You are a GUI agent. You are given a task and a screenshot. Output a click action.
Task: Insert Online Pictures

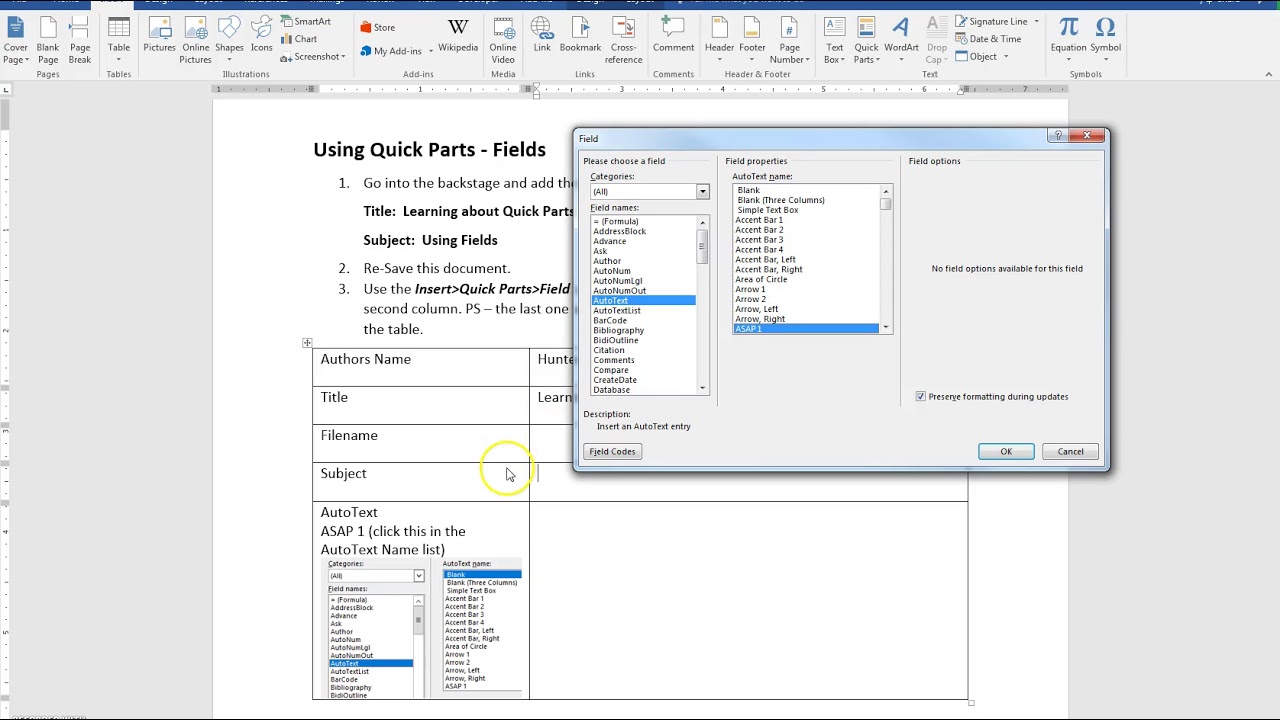pyautogui.click(x=196, y=41)
